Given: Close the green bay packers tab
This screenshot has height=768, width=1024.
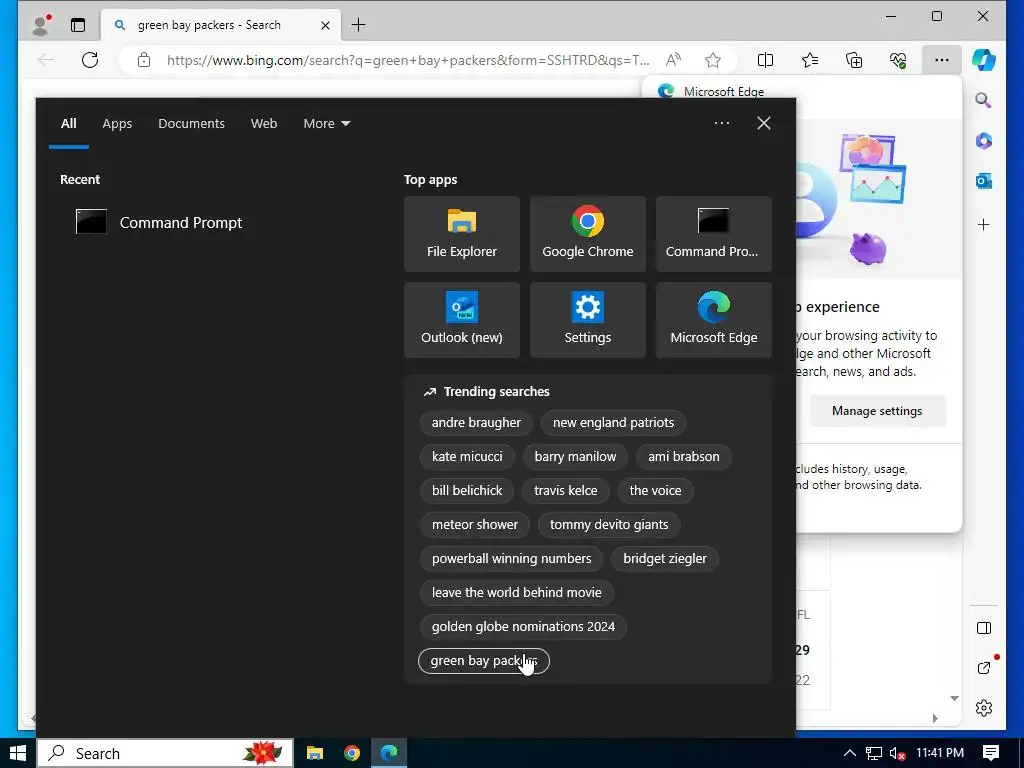Looking at the screenshot, I should click(x=325, y=25).
